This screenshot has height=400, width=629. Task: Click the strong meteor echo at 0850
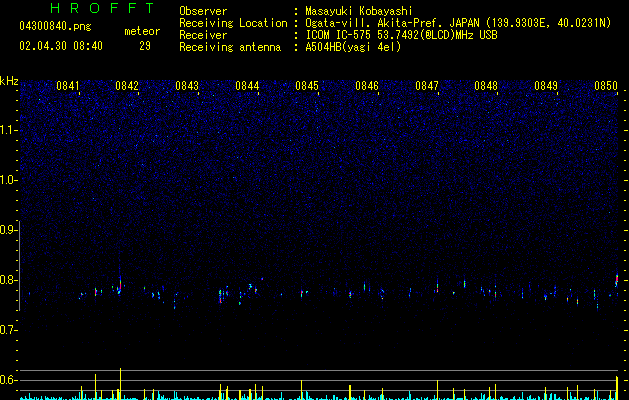tap(617, 280)
